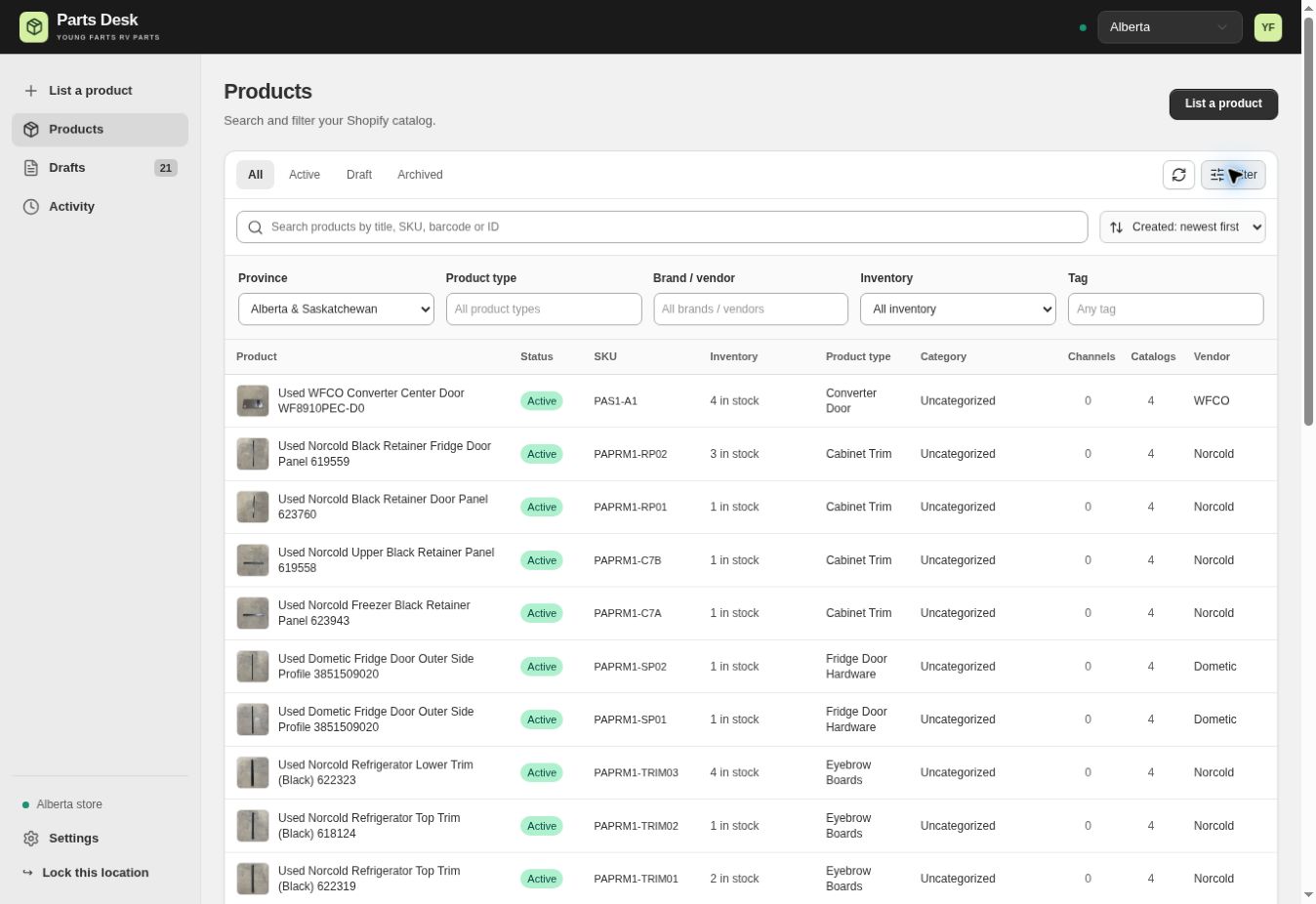
Task: Open thumbnail of Norcold Freezer Black Retainer Panel
Action: coord(253,614)
